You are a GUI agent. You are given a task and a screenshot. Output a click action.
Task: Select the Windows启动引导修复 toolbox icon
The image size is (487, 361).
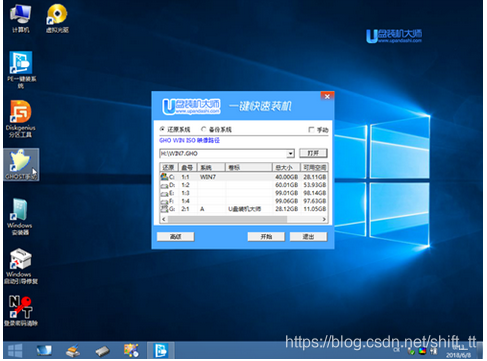click(x=21, y=266)
